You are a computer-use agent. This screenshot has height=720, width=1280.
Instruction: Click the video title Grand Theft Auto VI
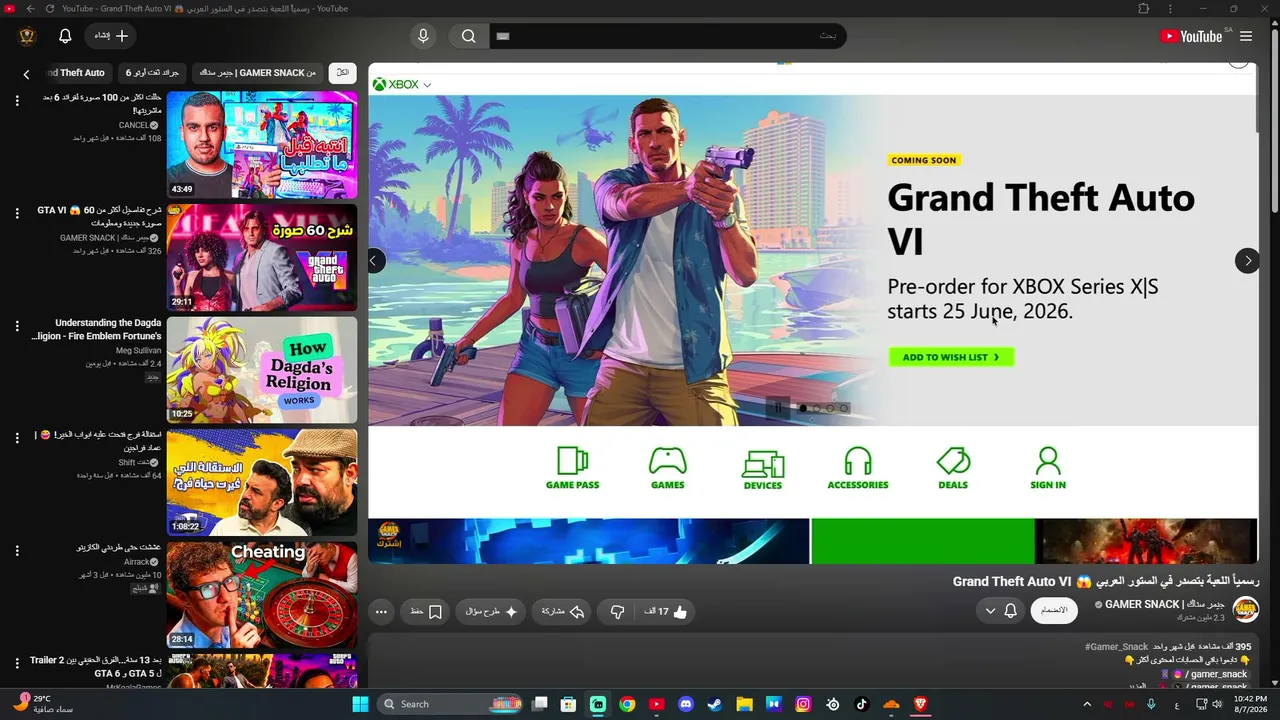[1106, 581]
